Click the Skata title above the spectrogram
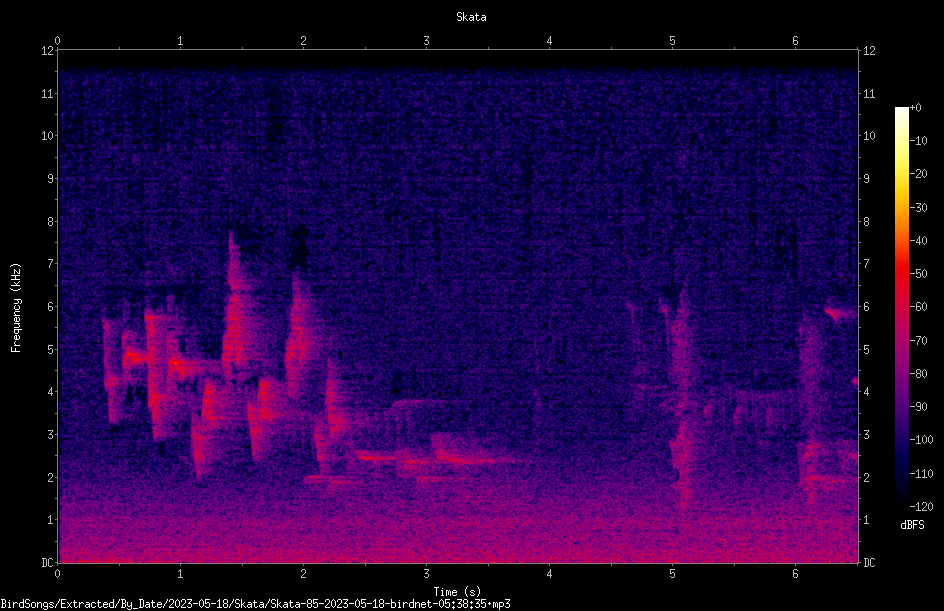 pyautogui.click(x=471, y=17)
